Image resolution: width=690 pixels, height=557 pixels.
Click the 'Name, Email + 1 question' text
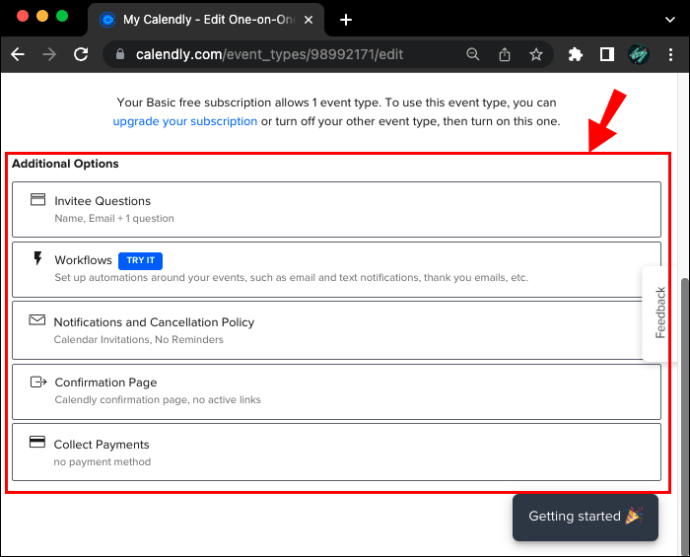[x=114, y=218]
